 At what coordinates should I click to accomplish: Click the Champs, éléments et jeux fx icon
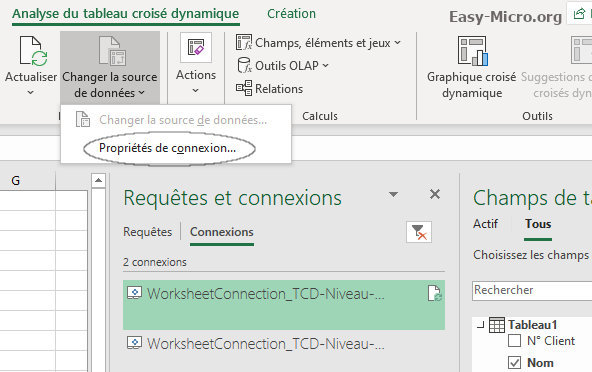244,42
